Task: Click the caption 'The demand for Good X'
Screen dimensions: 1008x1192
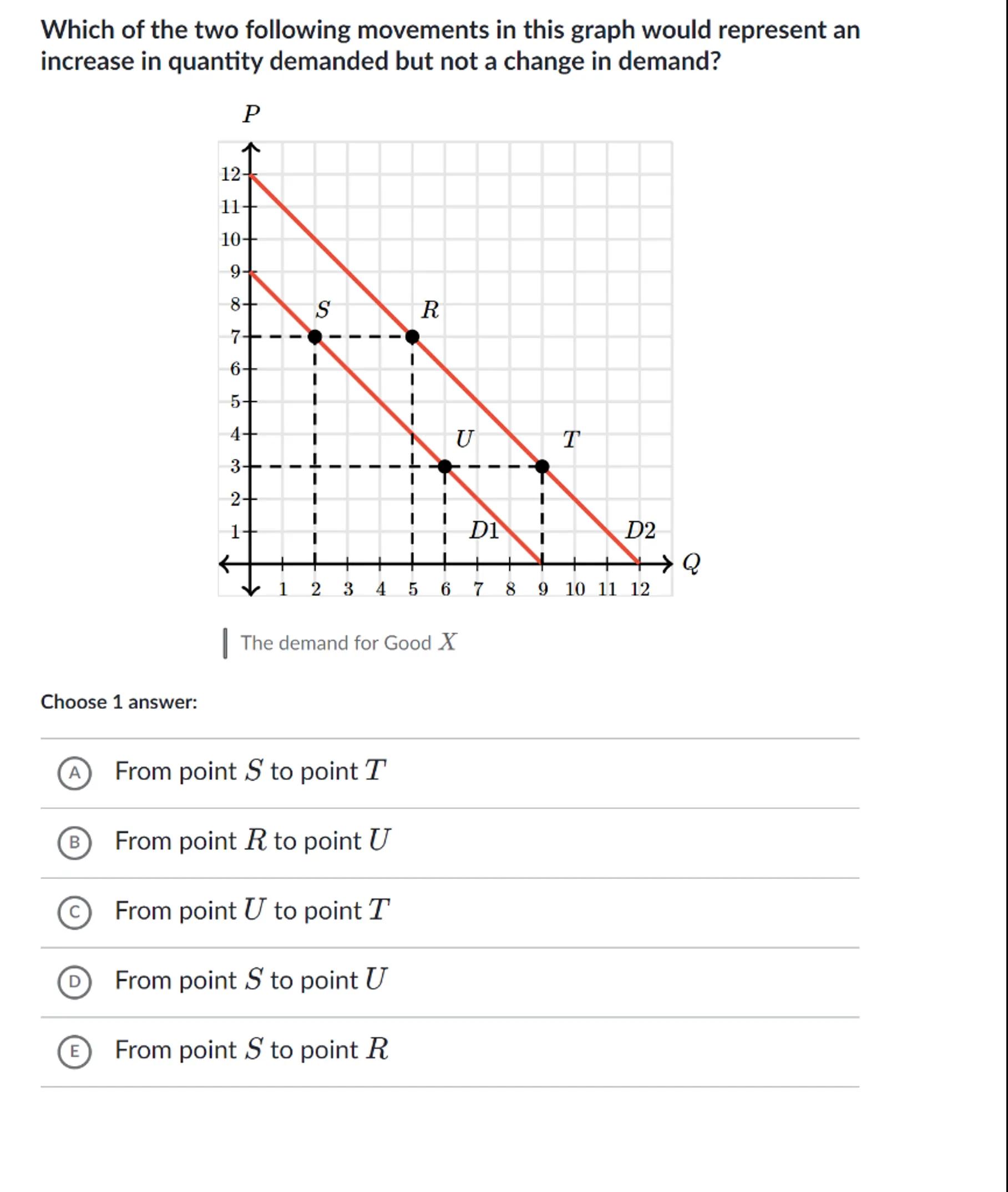Action: click(348, 643)
